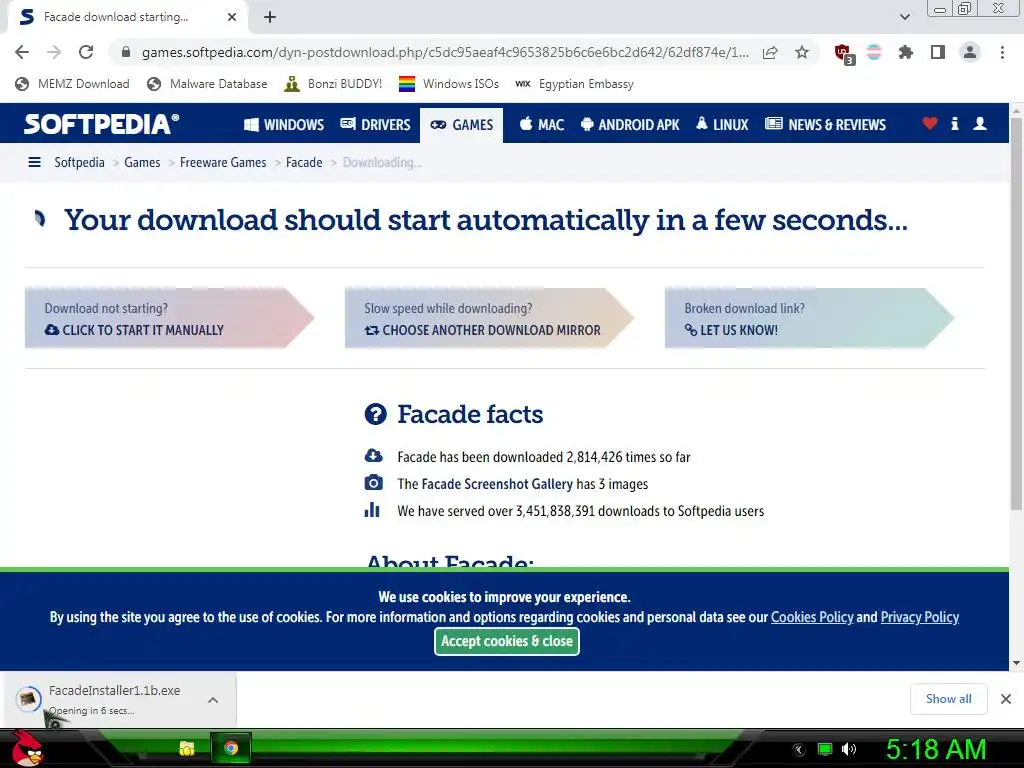This screenshot has height=768, width=1024.
Task: Open the Windows ISOs bookmark
Action: [449, 84]
